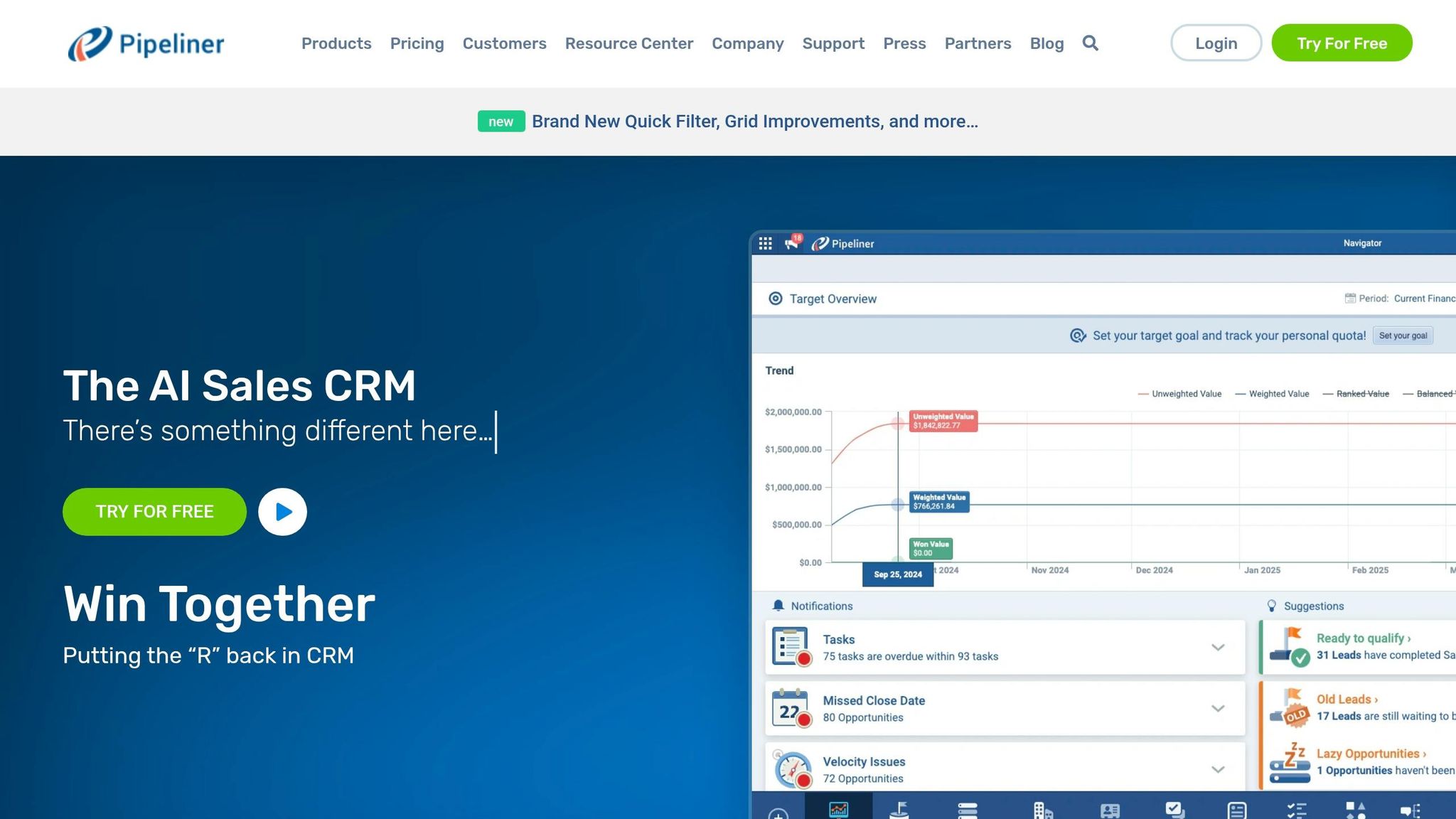
Task: Open the Resource Center menu
Action: [629, 43]
